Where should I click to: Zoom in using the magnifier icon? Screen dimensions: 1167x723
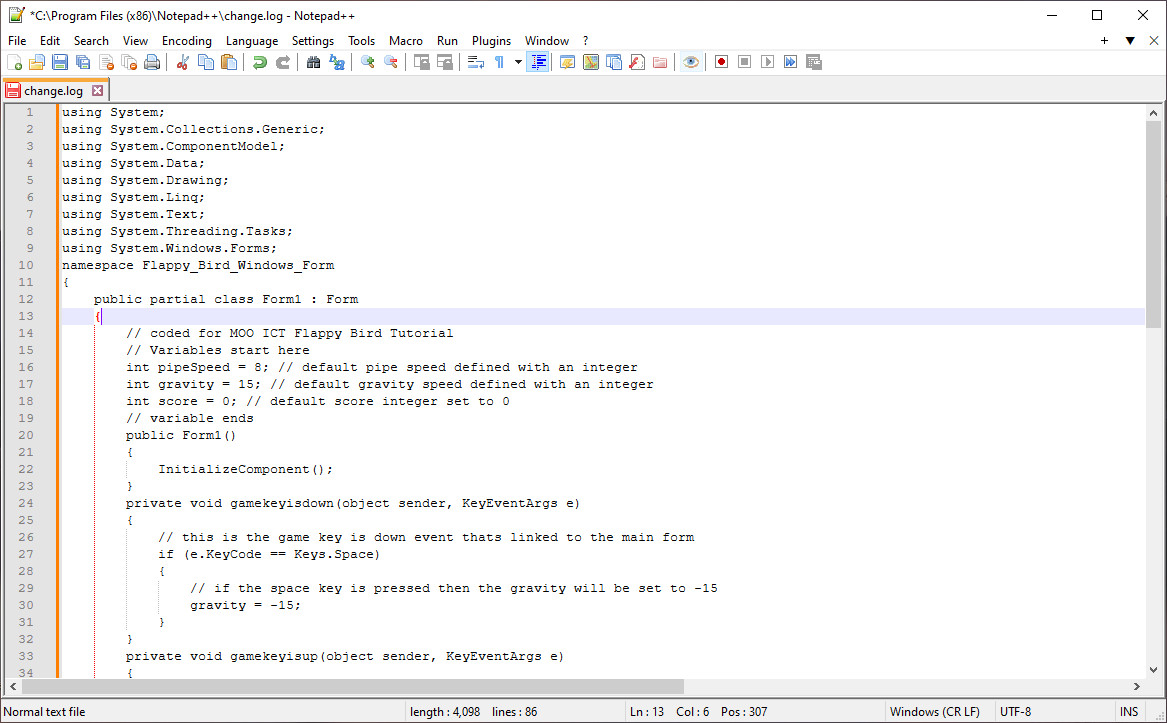click(366, 61)
